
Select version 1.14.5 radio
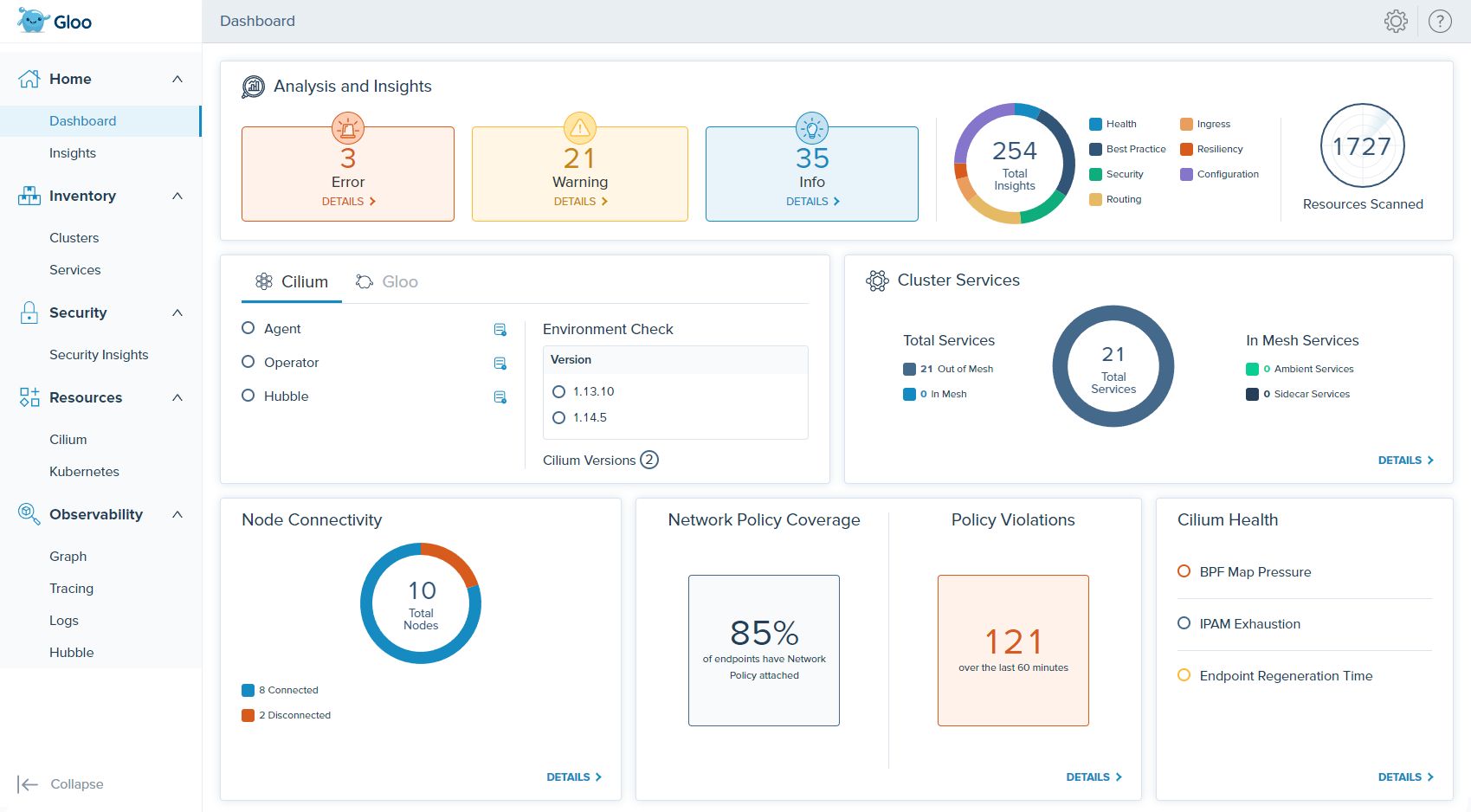(558, 417)
